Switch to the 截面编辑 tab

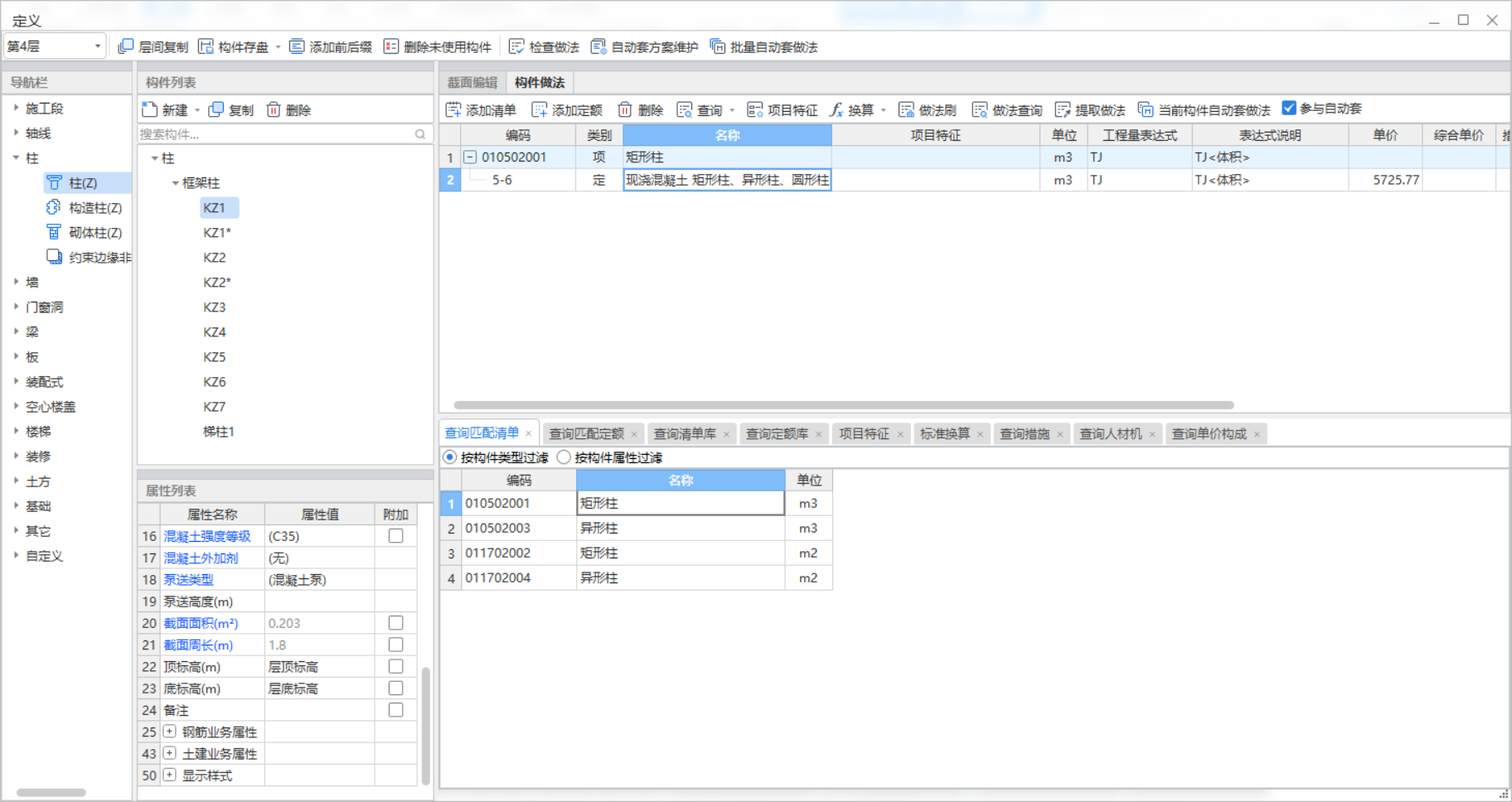coord(472,82)
